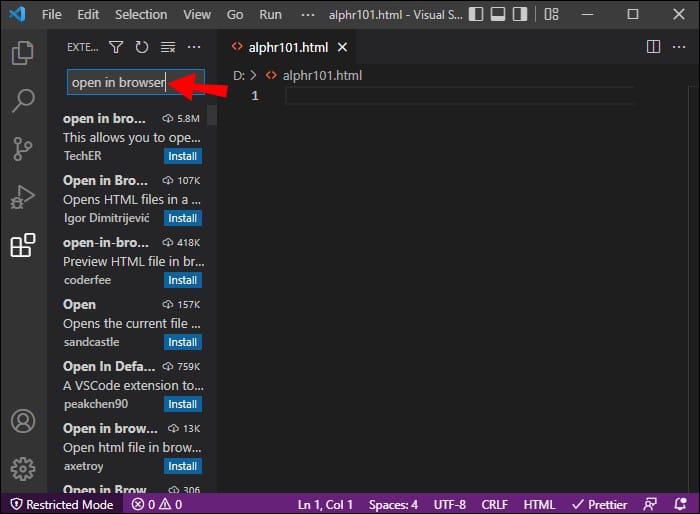Image resolution: width=700 pixels, height=514 pixels.
Task: Select the HTML language mode selector
Action: 539,504
